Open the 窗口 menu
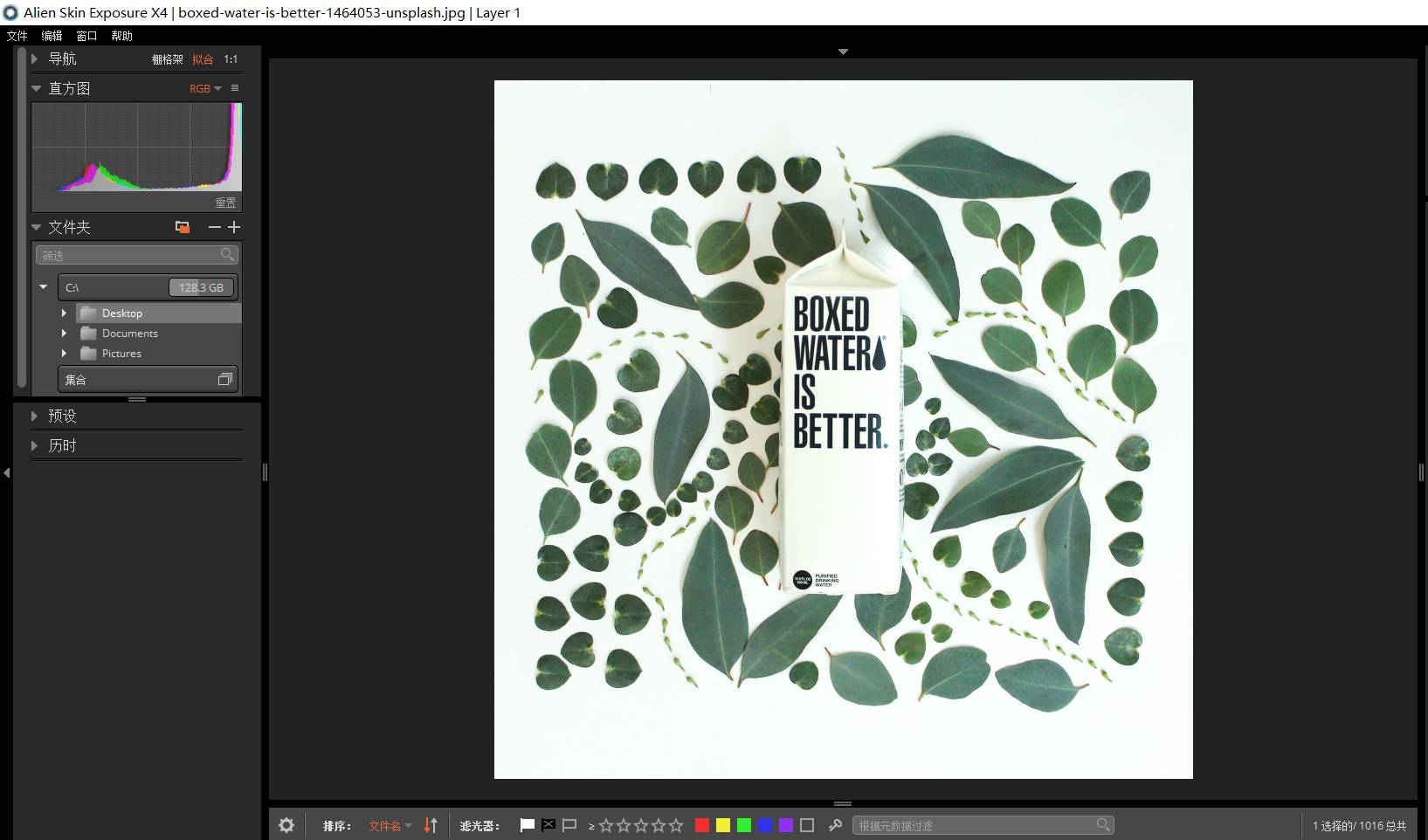The width and height of the screenshot is (1428, 840). point(86,36)
